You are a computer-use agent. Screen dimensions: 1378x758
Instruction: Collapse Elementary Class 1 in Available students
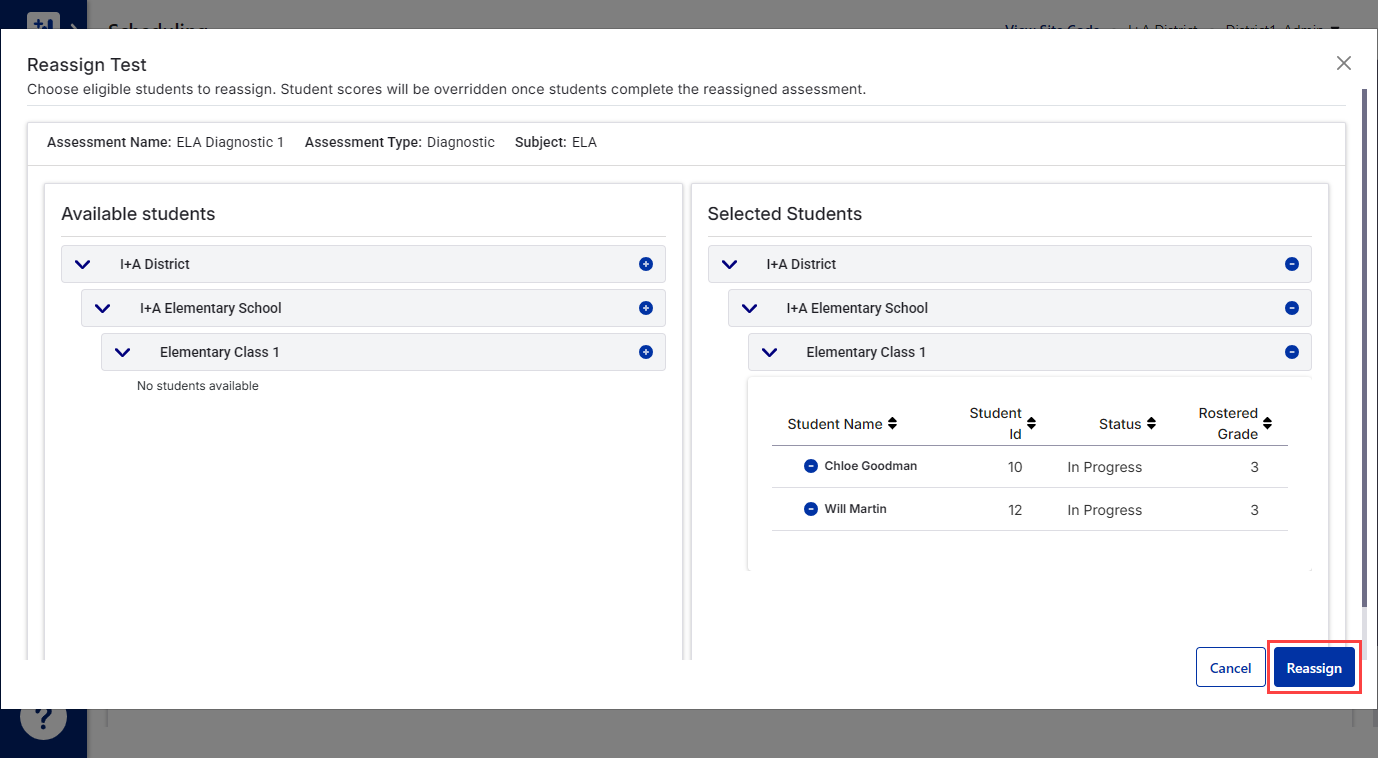point(123,352)
